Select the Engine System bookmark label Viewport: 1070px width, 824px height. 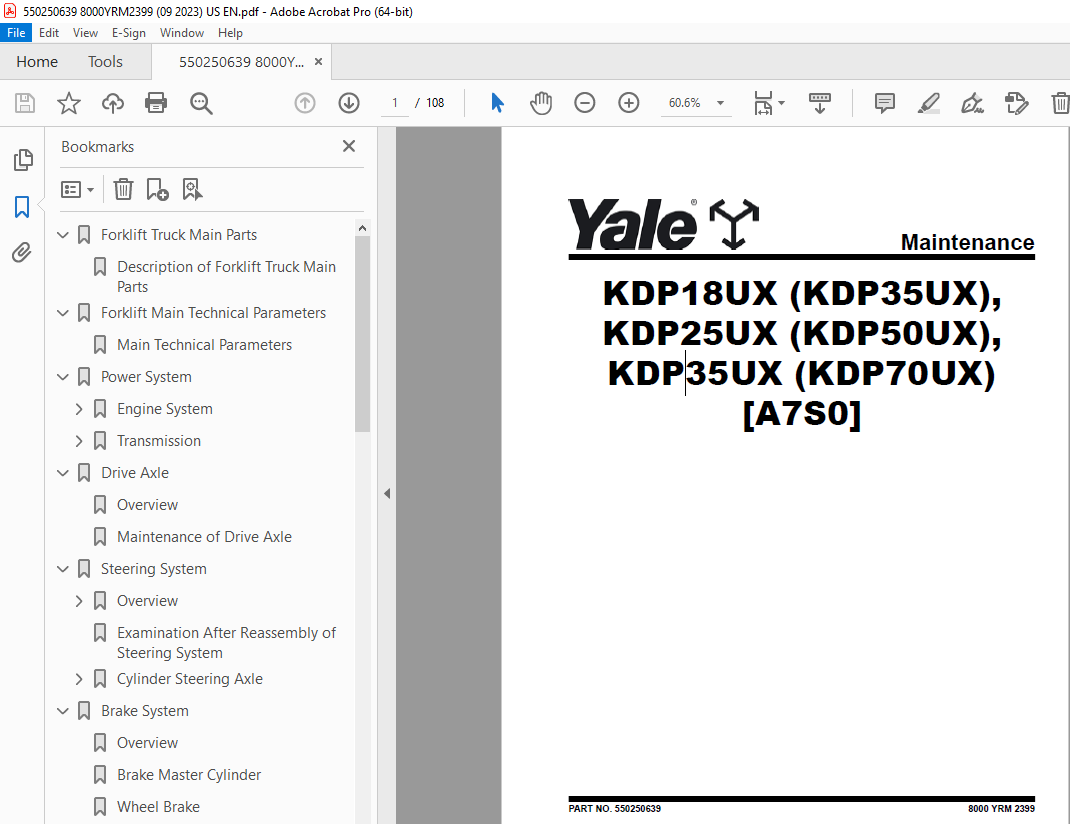click(164, 409)
